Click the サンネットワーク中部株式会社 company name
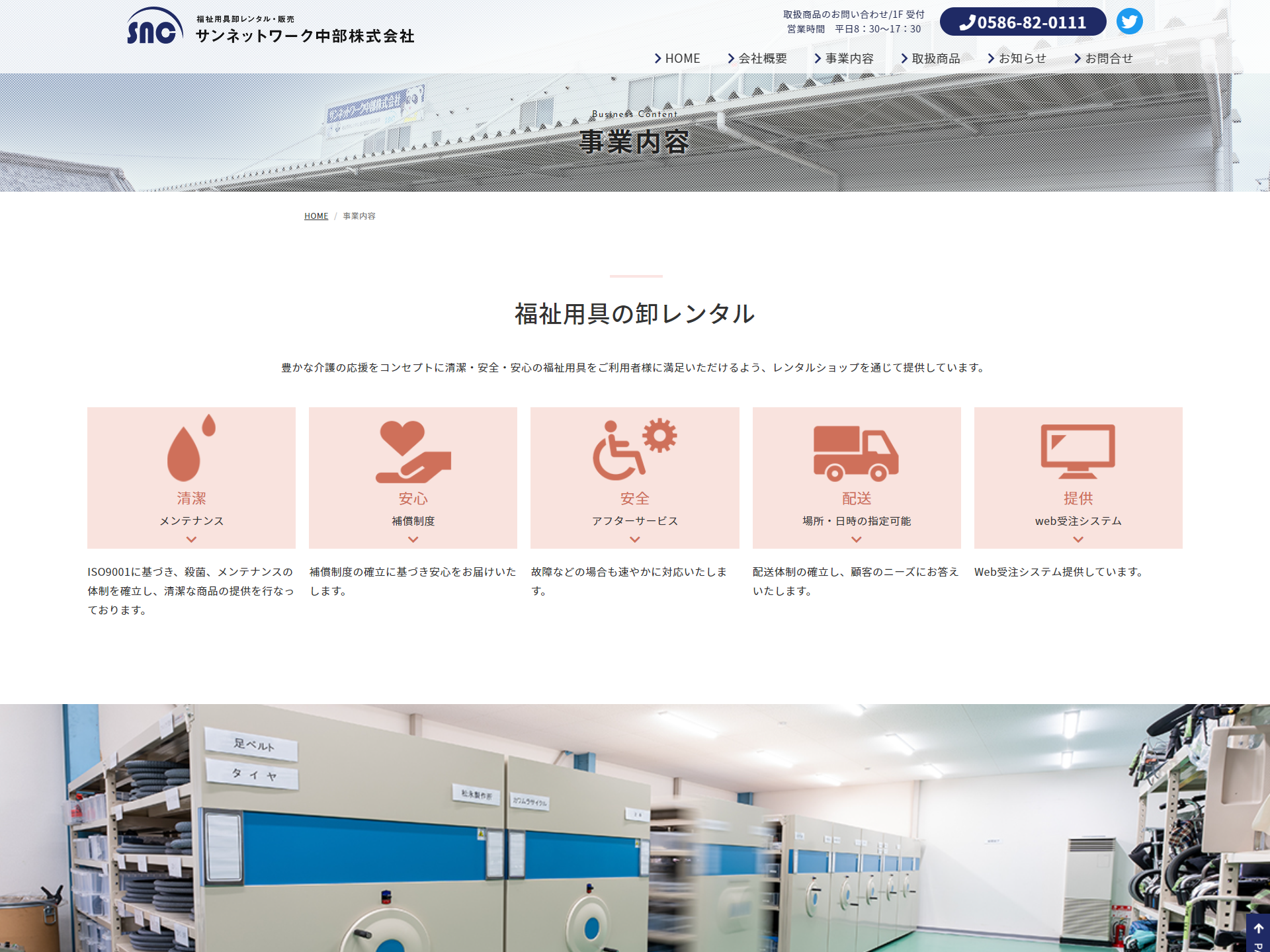Image resolution: width=1270 pixels, height=952 pixels. 305,36
